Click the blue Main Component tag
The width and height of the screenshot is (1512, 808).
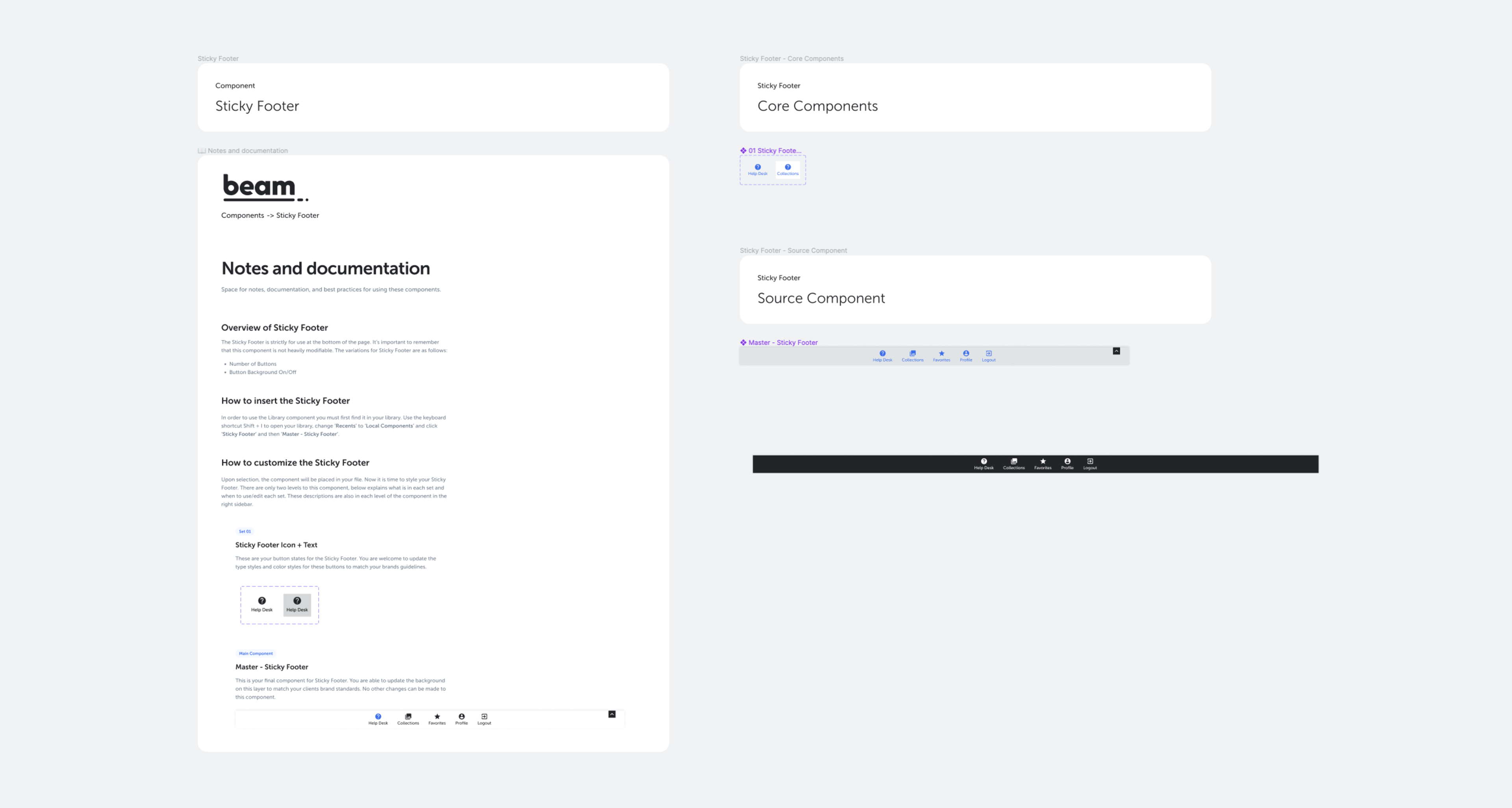255,654
